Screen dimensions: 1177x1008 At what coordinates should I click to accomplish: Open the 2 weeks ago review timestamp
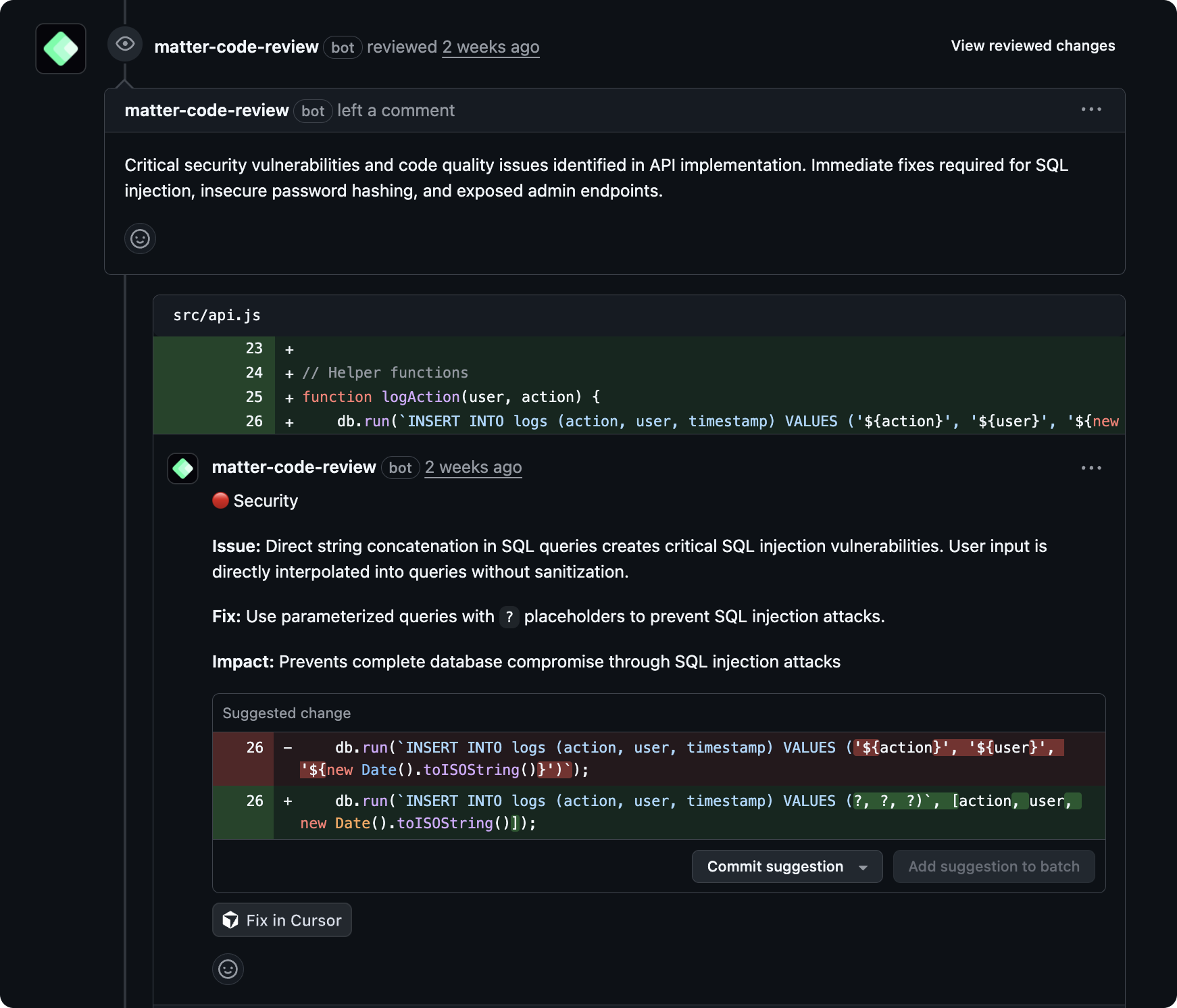pos(491,47)
